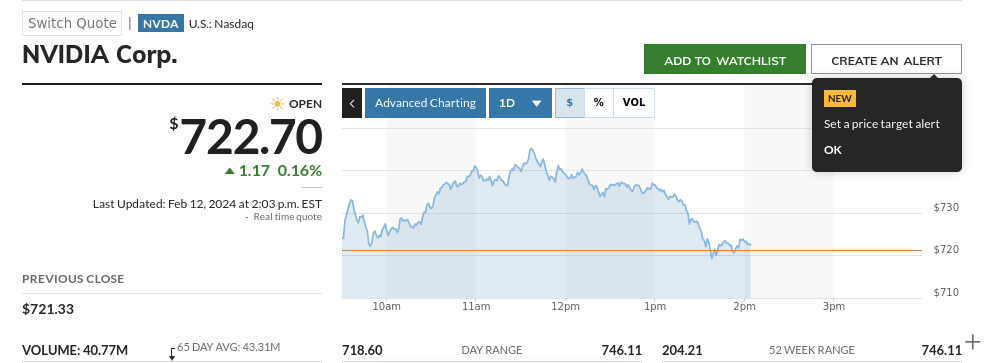Click the volume 65-day average arrow marker
990x363 pixels.
point(172,354)
